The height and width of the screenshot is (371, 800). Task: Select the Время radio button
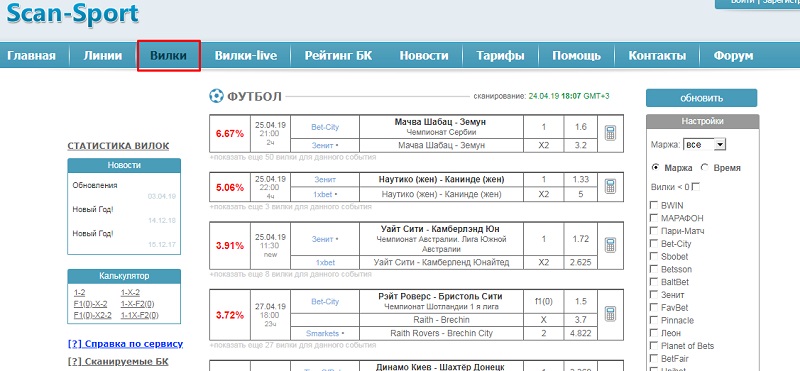(705, 167)
